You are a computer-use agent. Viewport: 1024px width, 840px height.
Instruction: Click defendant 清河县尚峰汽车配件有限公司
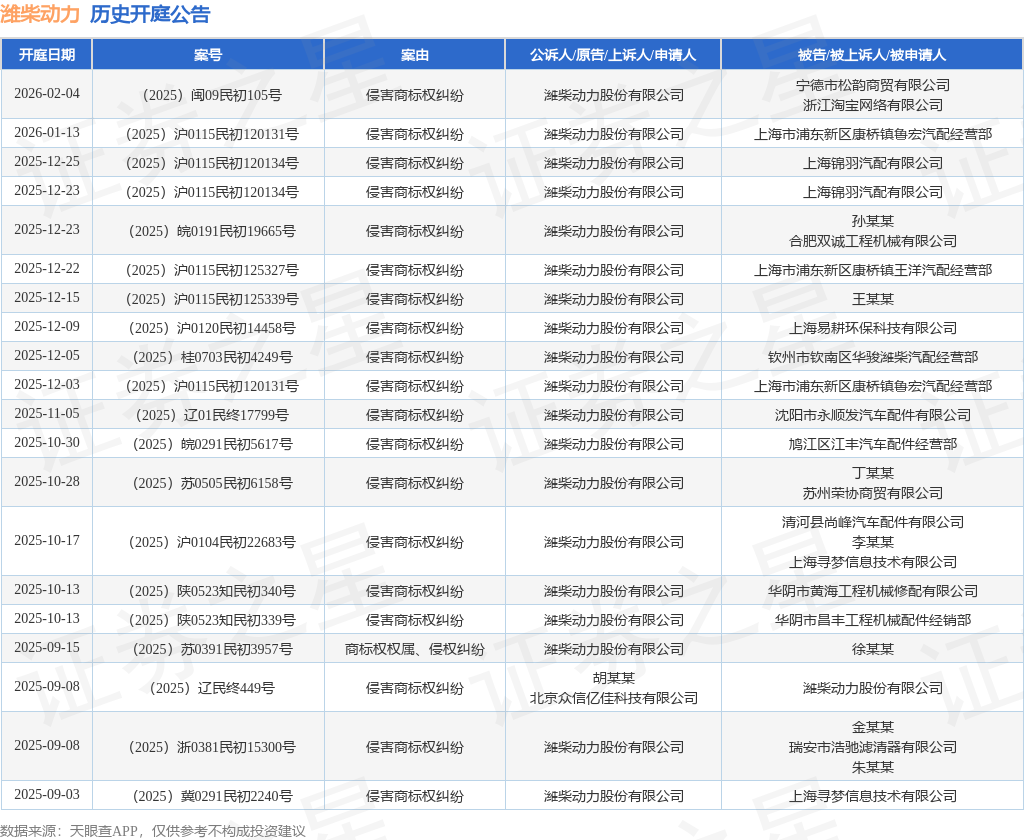[x=872, y=522]
